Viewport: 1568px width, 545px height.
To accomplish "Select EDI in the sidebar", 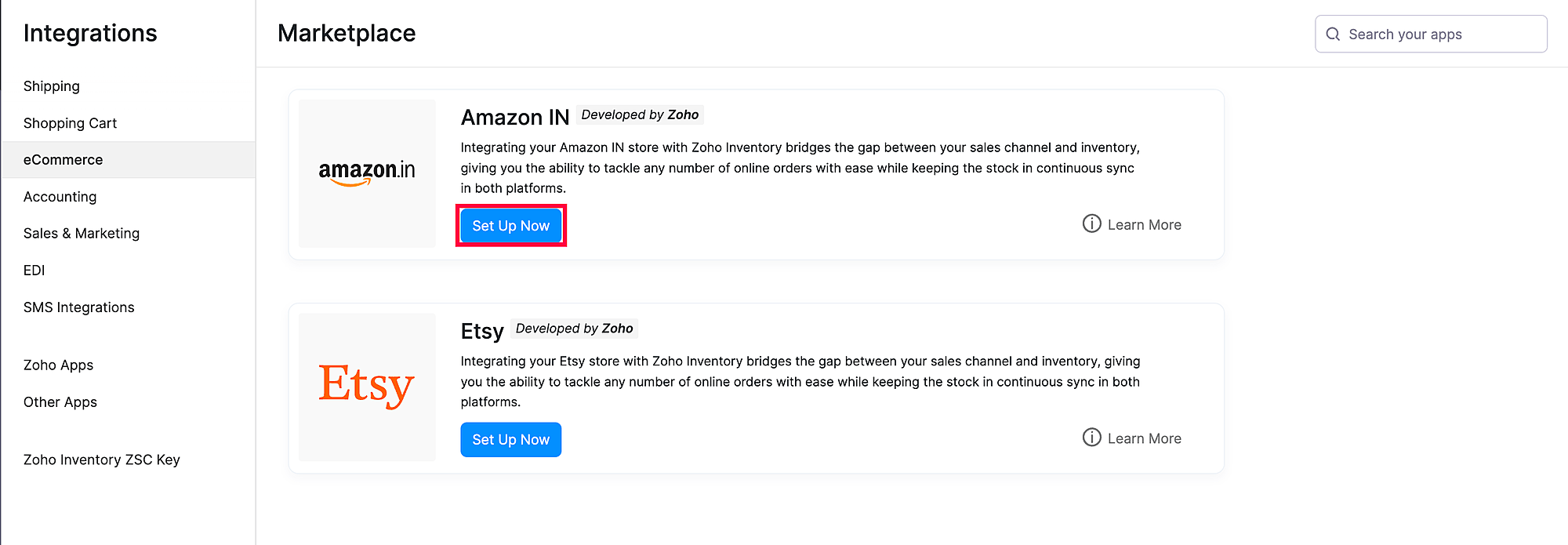I will 34,271.
